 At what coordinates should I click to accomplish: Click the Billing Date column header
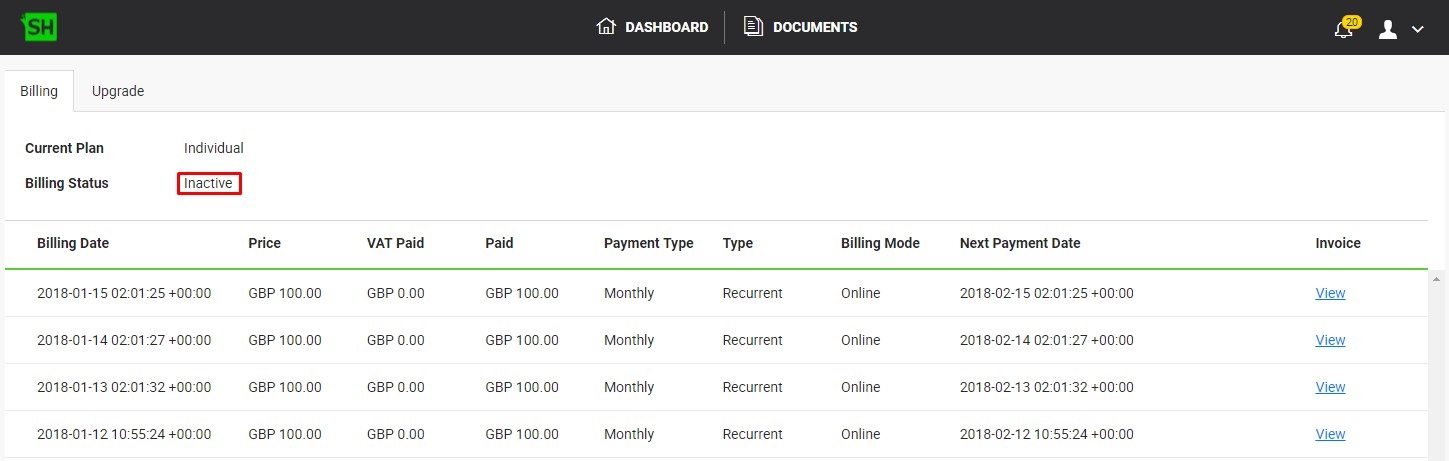73,243
